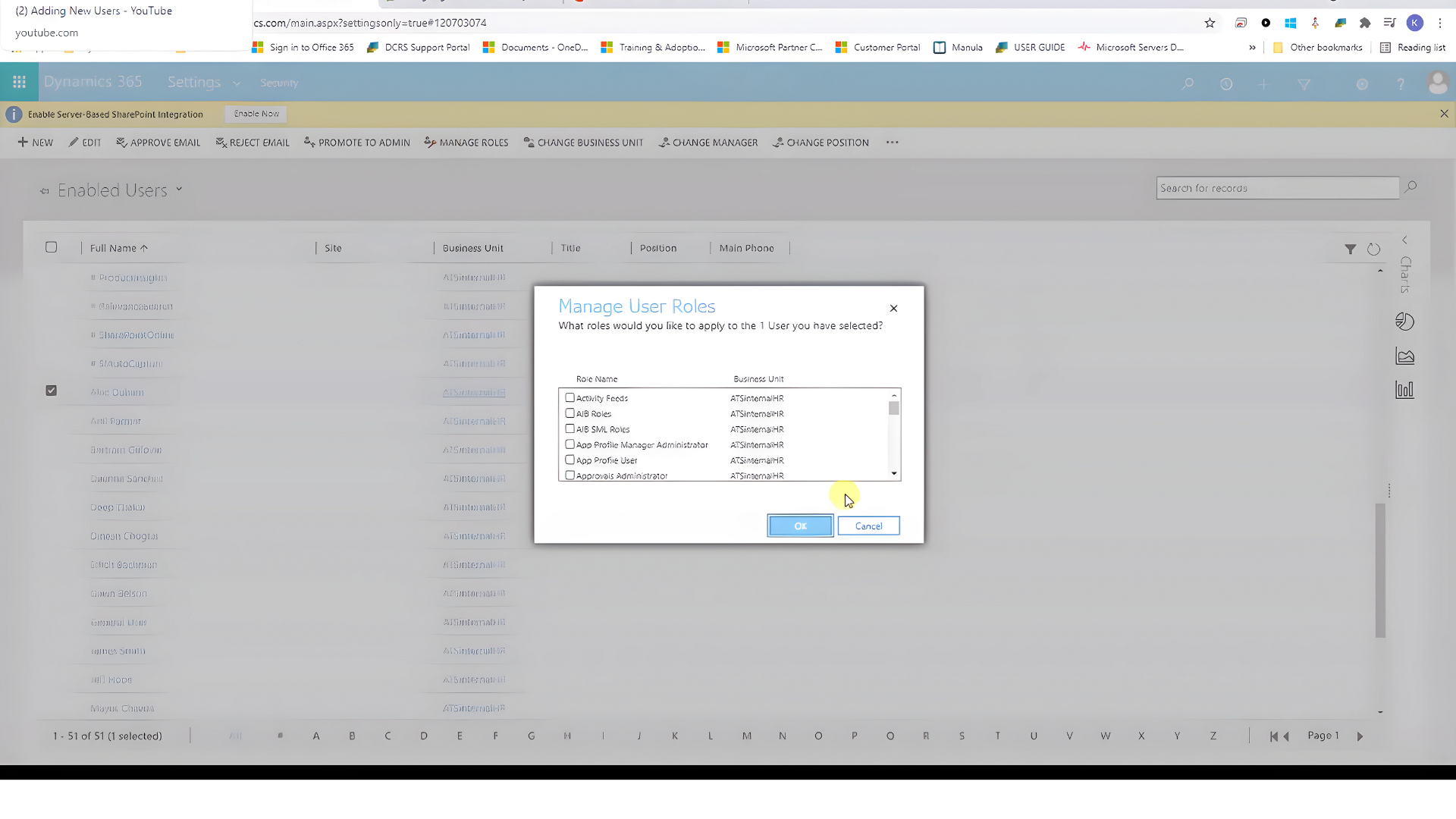Click the grid filter funnel icon
Screen dimensions: 1456x819
[x=1351, y=249]
